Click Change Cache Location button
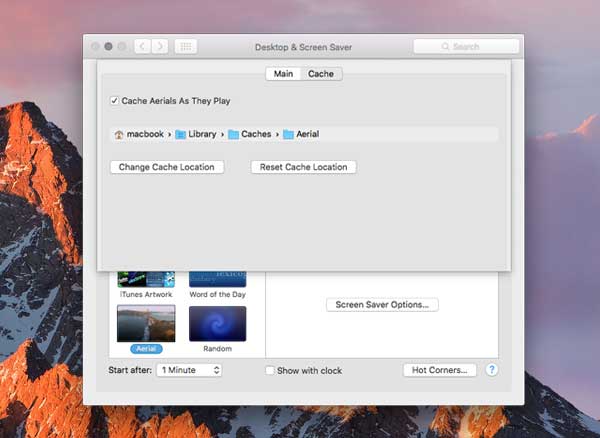The width and height of the screenshot is (600, 438). pos(167,167)
